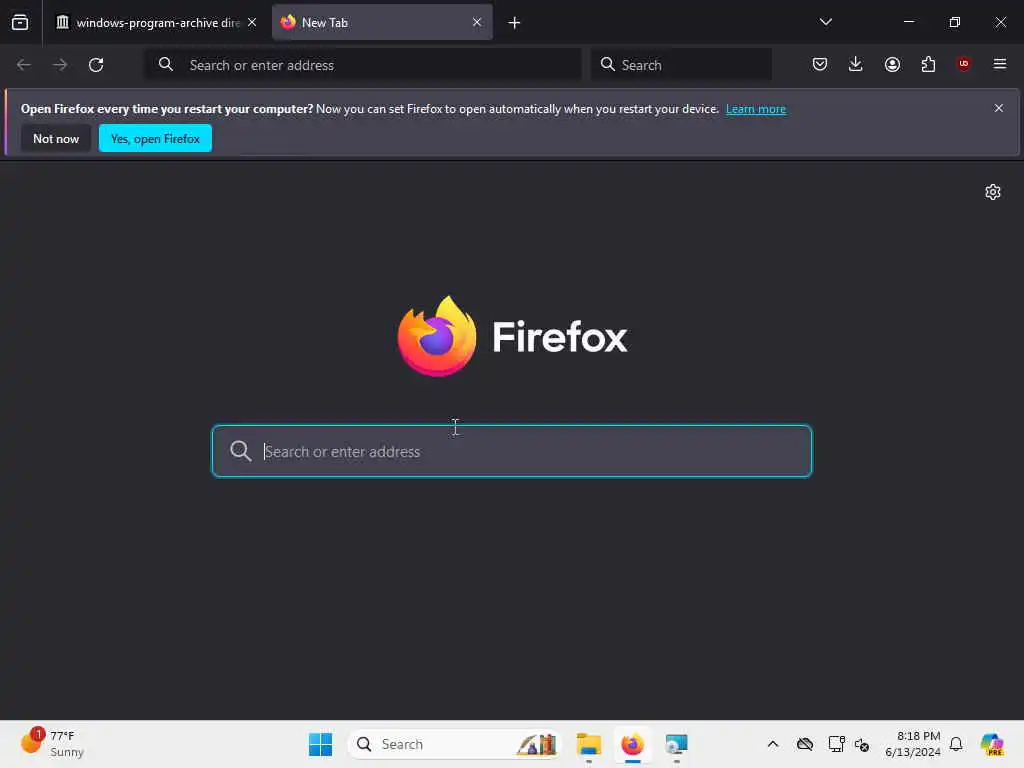Screen dimensions: 1024x768
Task: Open the weather widget showing 77°F Sunny
Action: 52,743
